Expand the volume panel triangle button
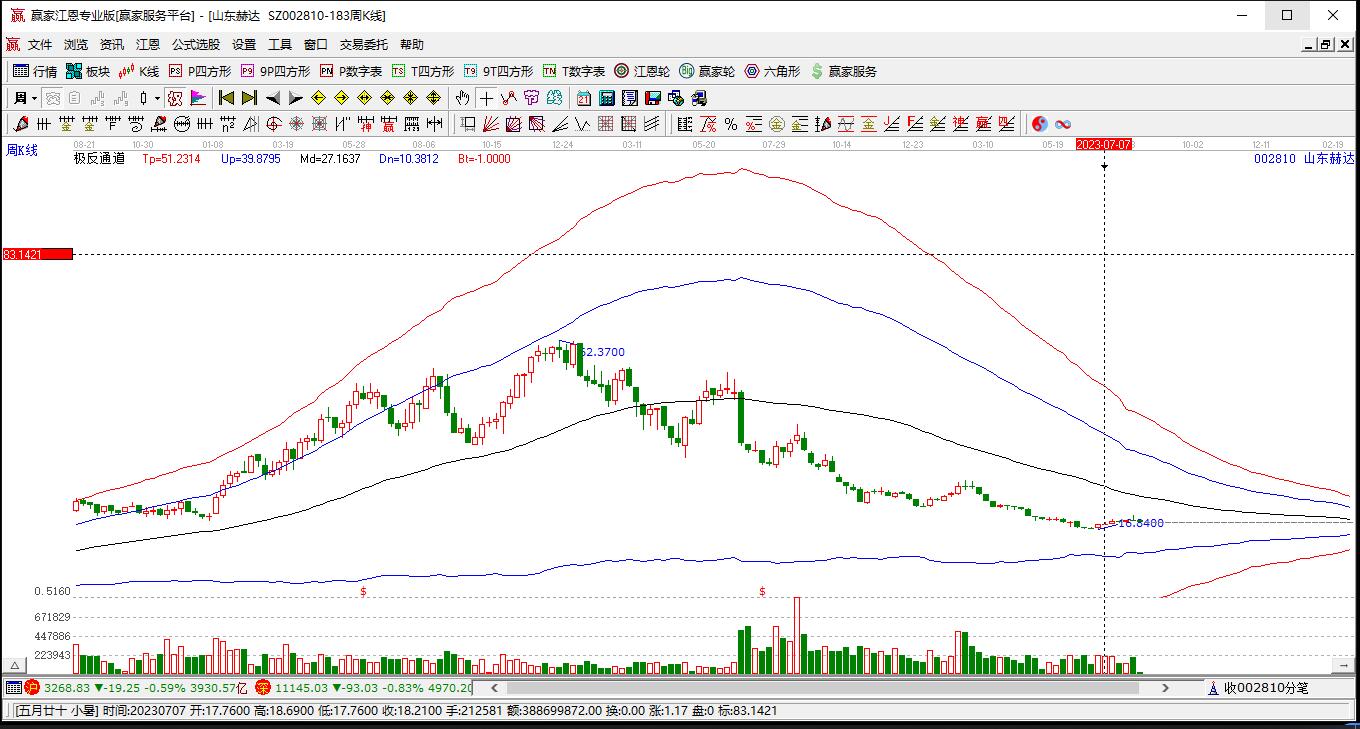This screenshot has height=729, width=1360. click(14, 665)
